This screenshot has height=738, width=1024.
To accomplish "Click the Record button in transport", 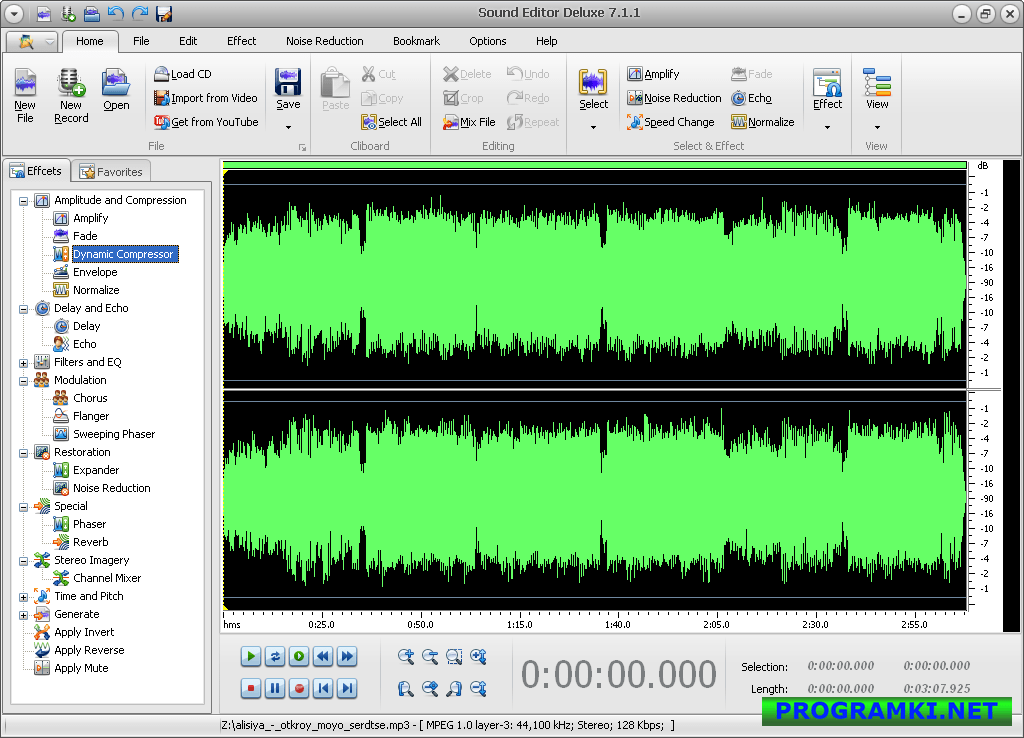I will coord(299,688).
